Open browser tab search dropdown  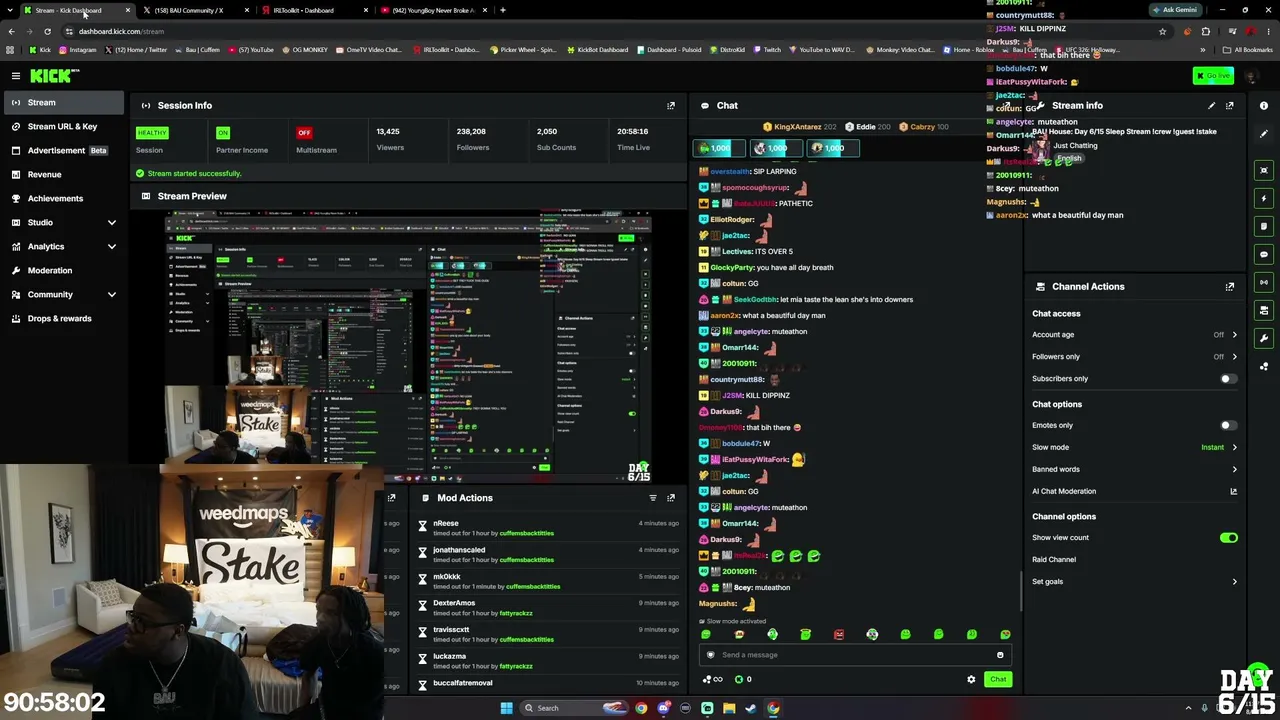(x=11, y=10)
